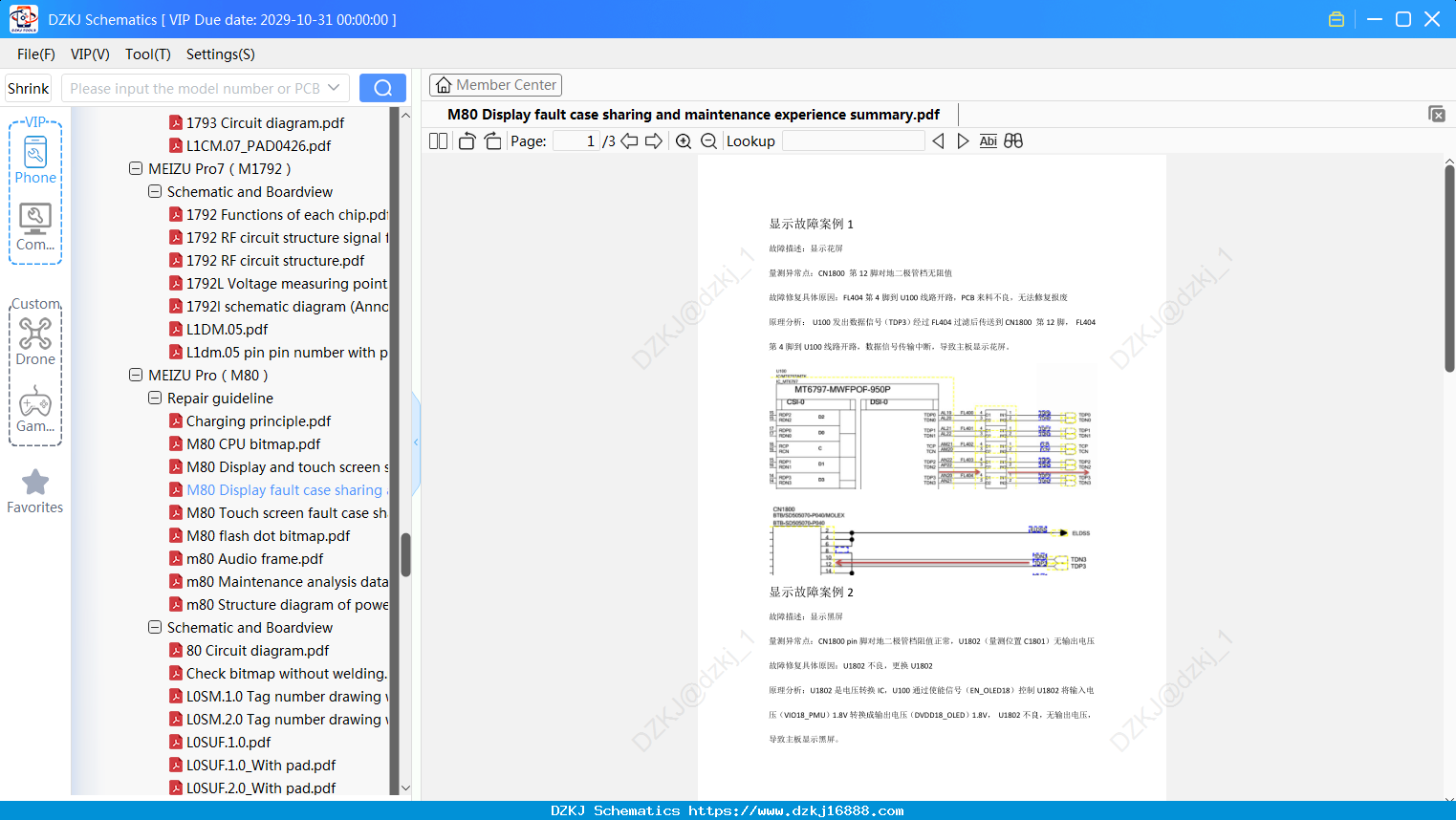
Task: Rotate the PDF page counterclockwise
Action: (x=467, y=141)
